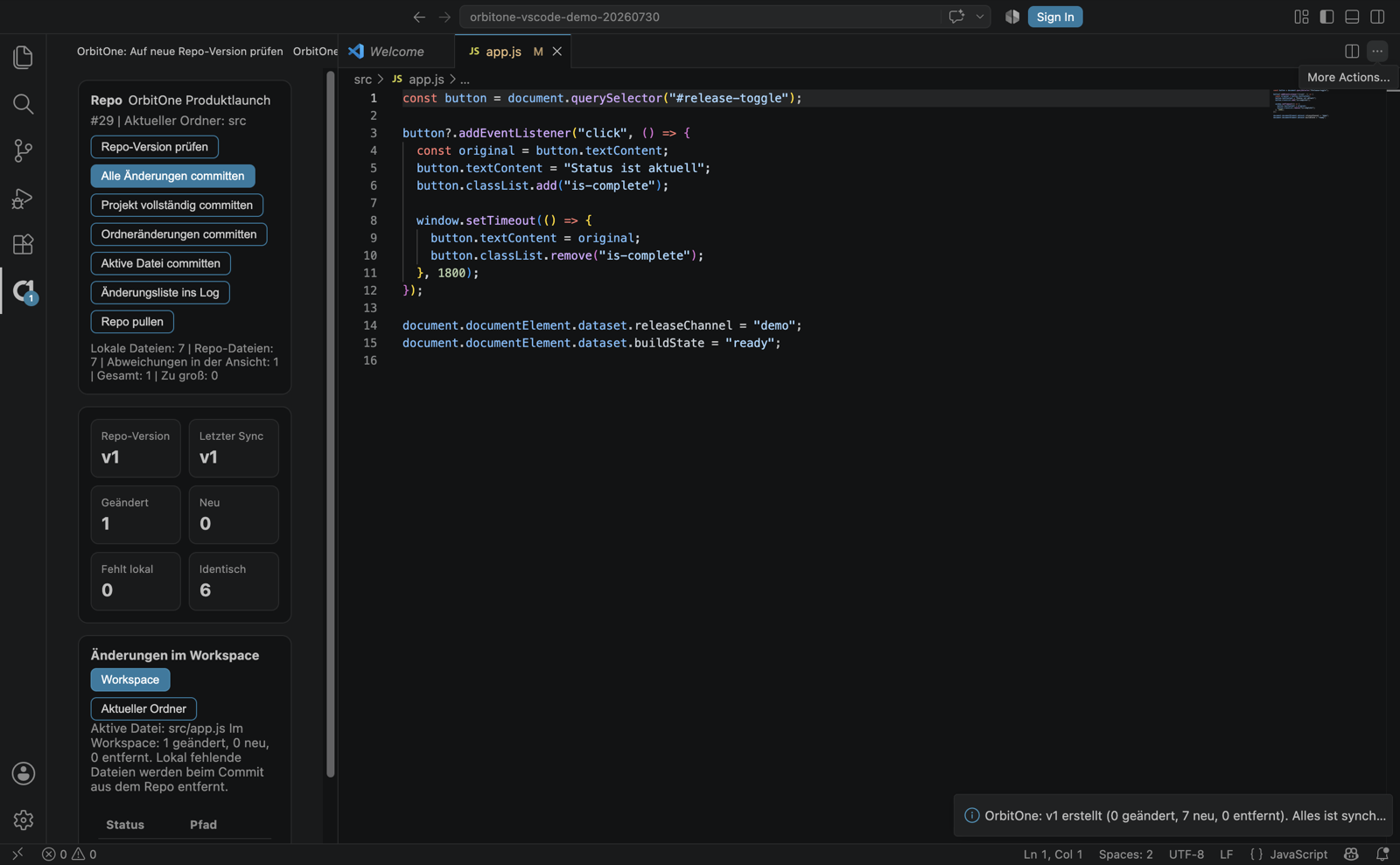
Task: Click the sidebar vertical scrollbar
Action: click(x=331, y=425)
